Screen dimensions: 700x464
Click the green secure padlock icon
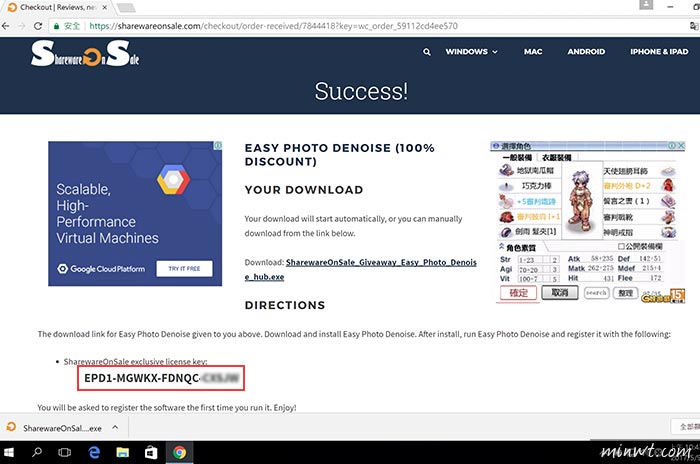click(56, 26)
